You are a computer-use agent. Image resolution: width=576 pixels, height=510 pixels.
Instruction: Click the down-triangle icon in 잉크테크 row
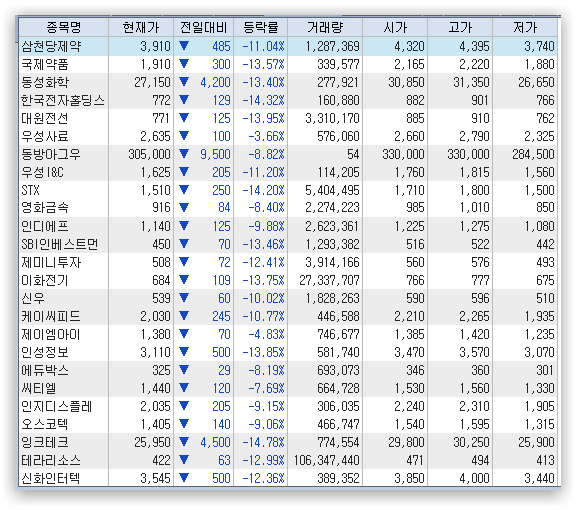[184, 442]
